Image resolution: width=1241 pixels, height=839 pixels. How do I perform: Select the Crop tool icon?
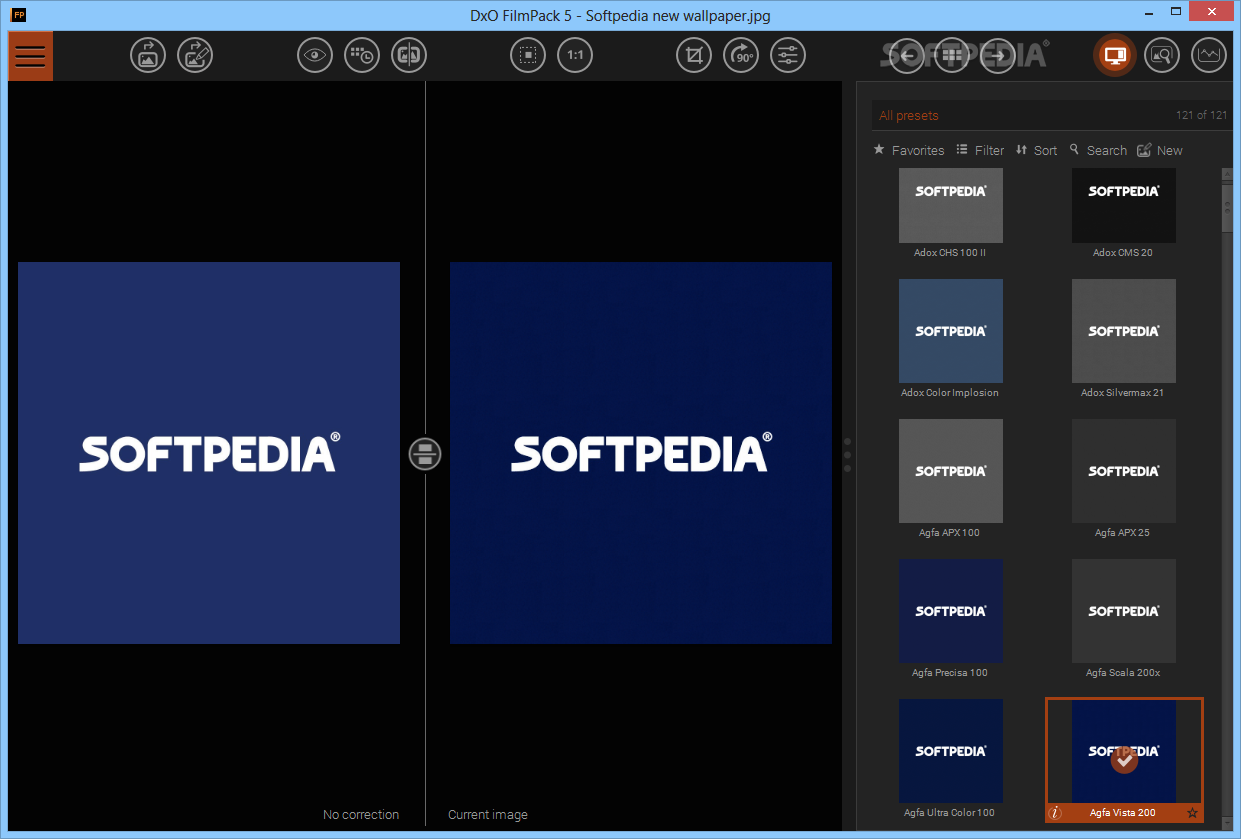[694, 55]
